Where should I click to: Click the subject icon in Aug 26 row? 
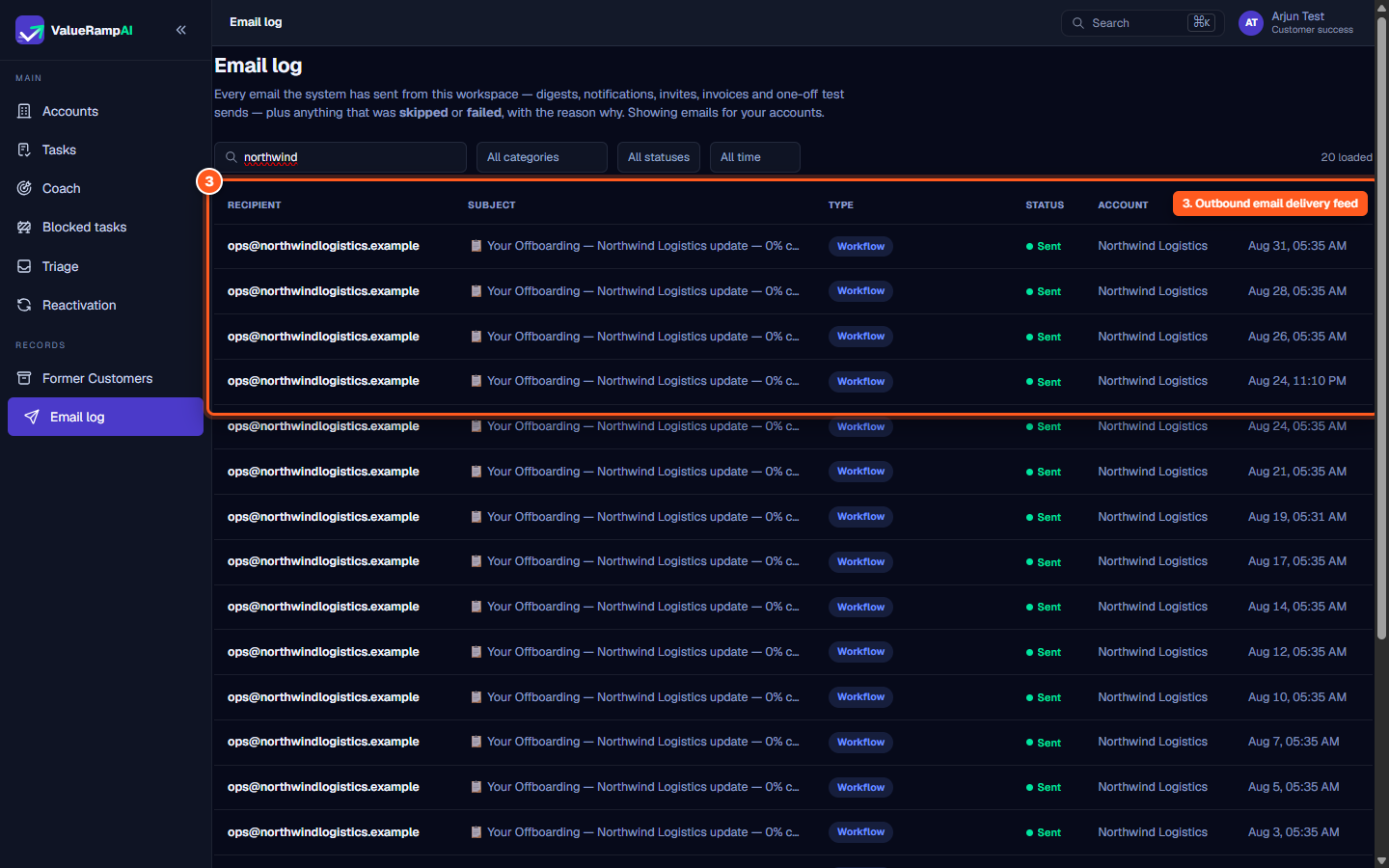click(476, 337)
